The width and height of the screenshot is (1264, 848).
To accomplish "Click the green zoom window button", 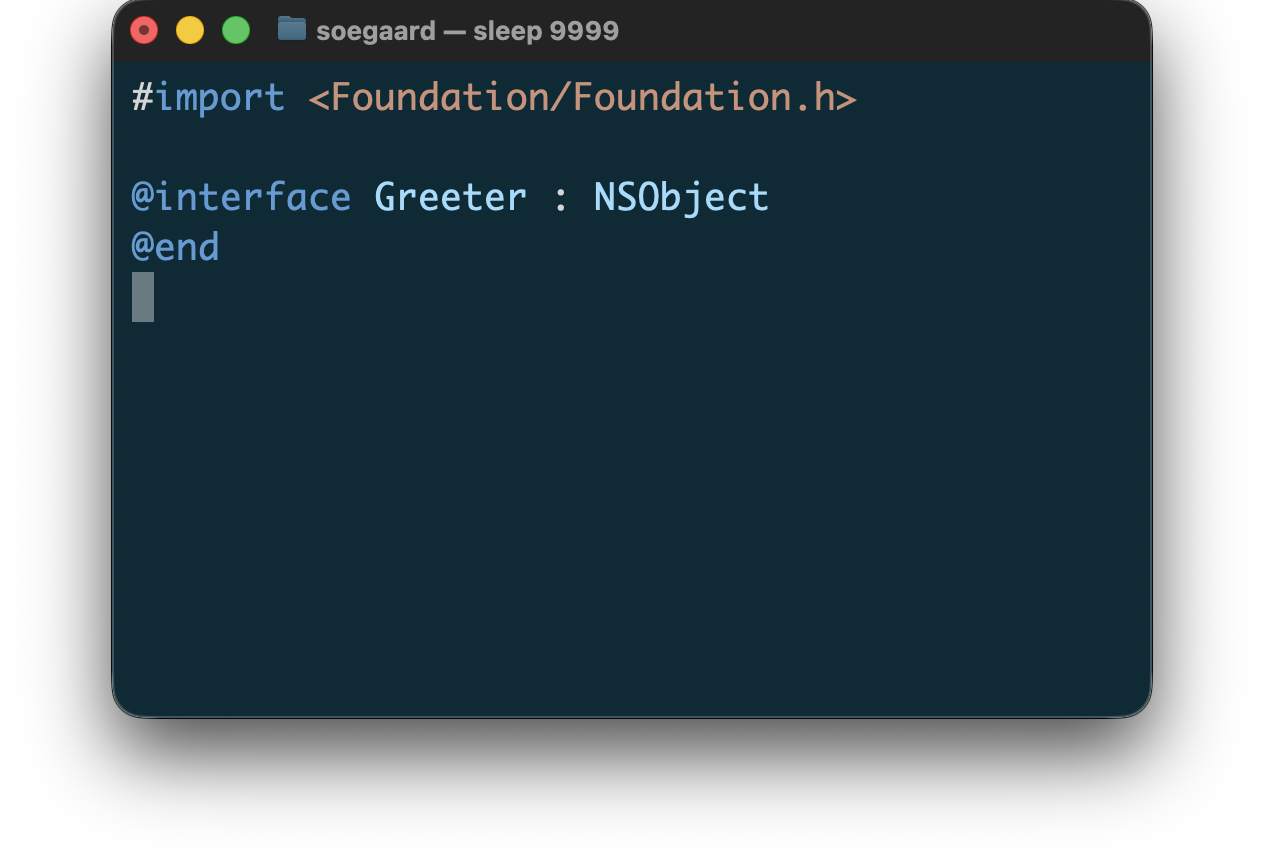I will click(236, 31).
